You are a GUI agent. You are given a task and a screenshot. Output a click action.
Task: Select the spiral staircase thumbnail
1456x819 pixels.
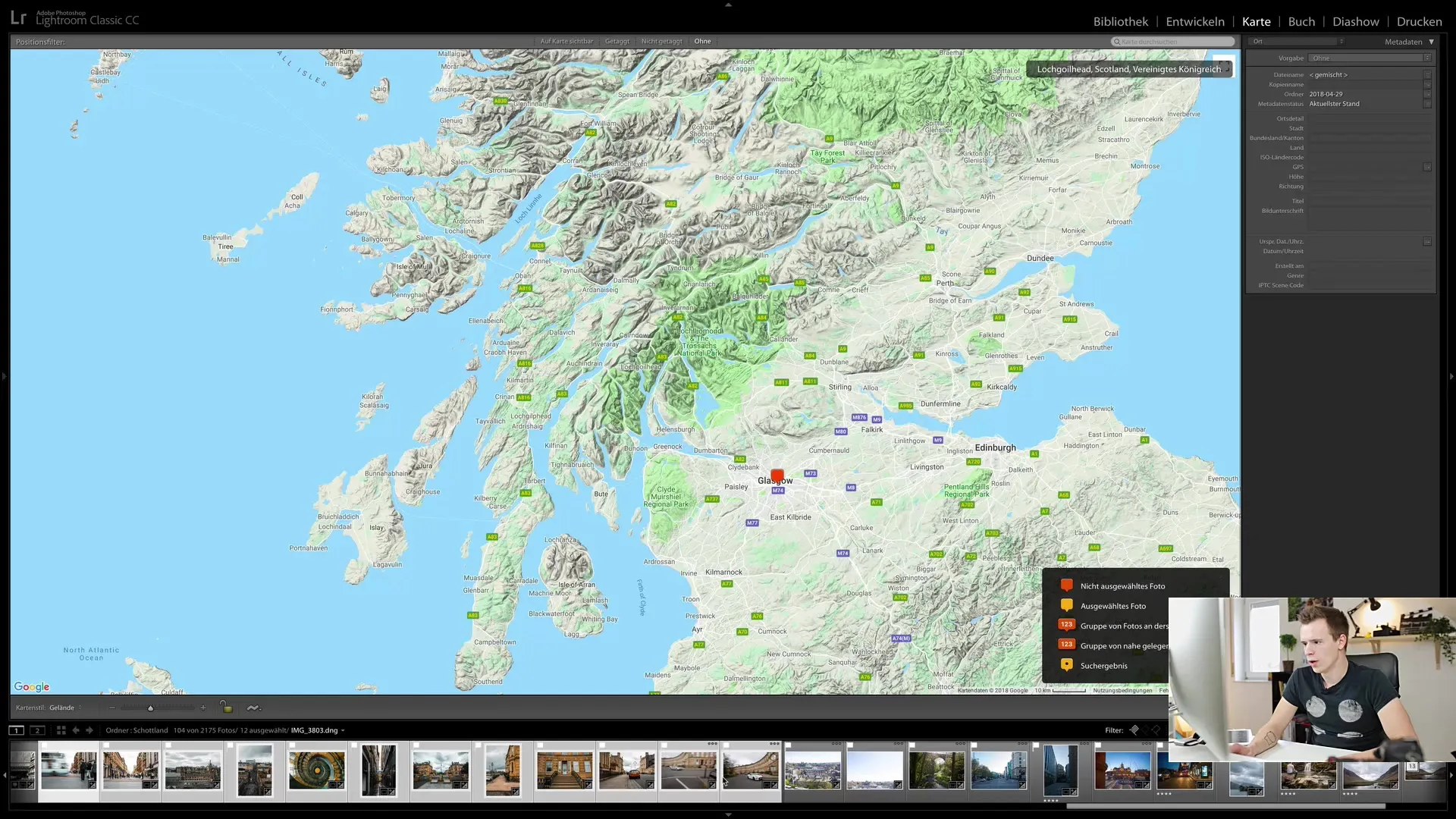coord(316,770)
